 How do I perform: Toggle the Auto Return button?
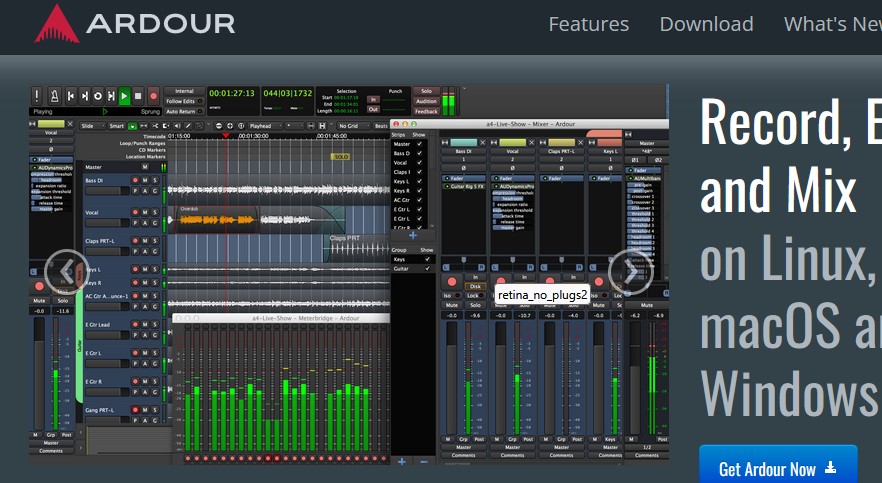pyautogui.click(x=184, y=111)
